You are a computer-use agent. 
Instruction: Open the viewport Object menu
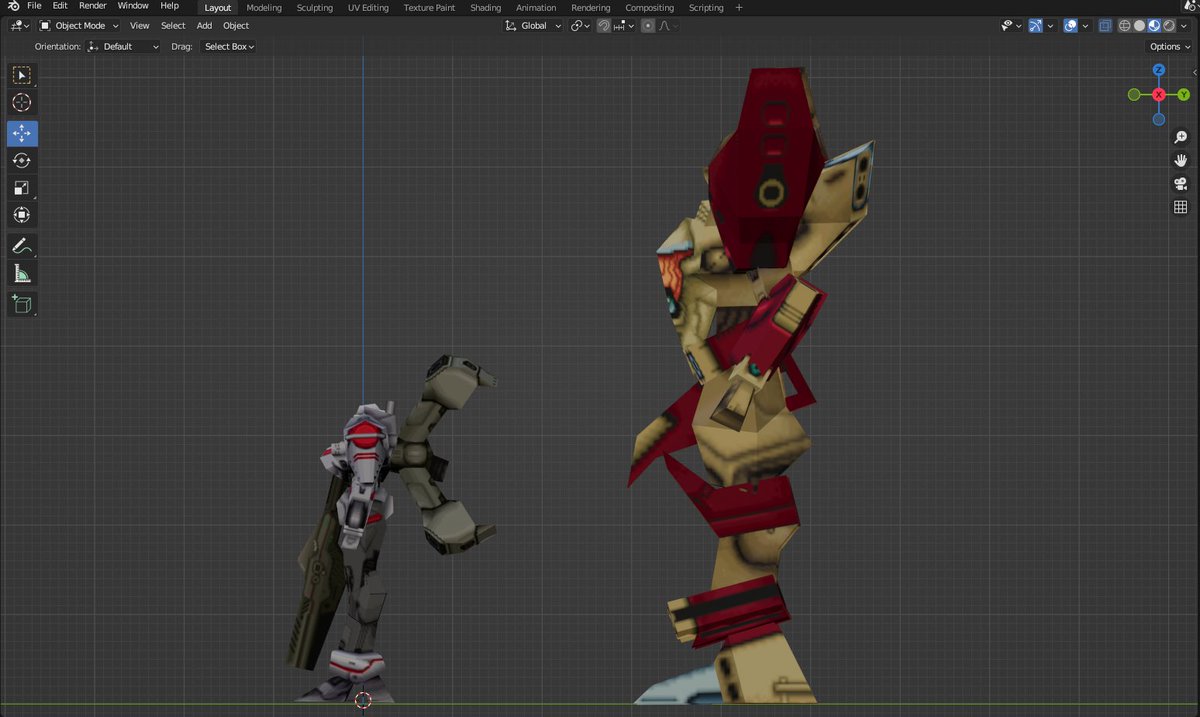(236, 26)
